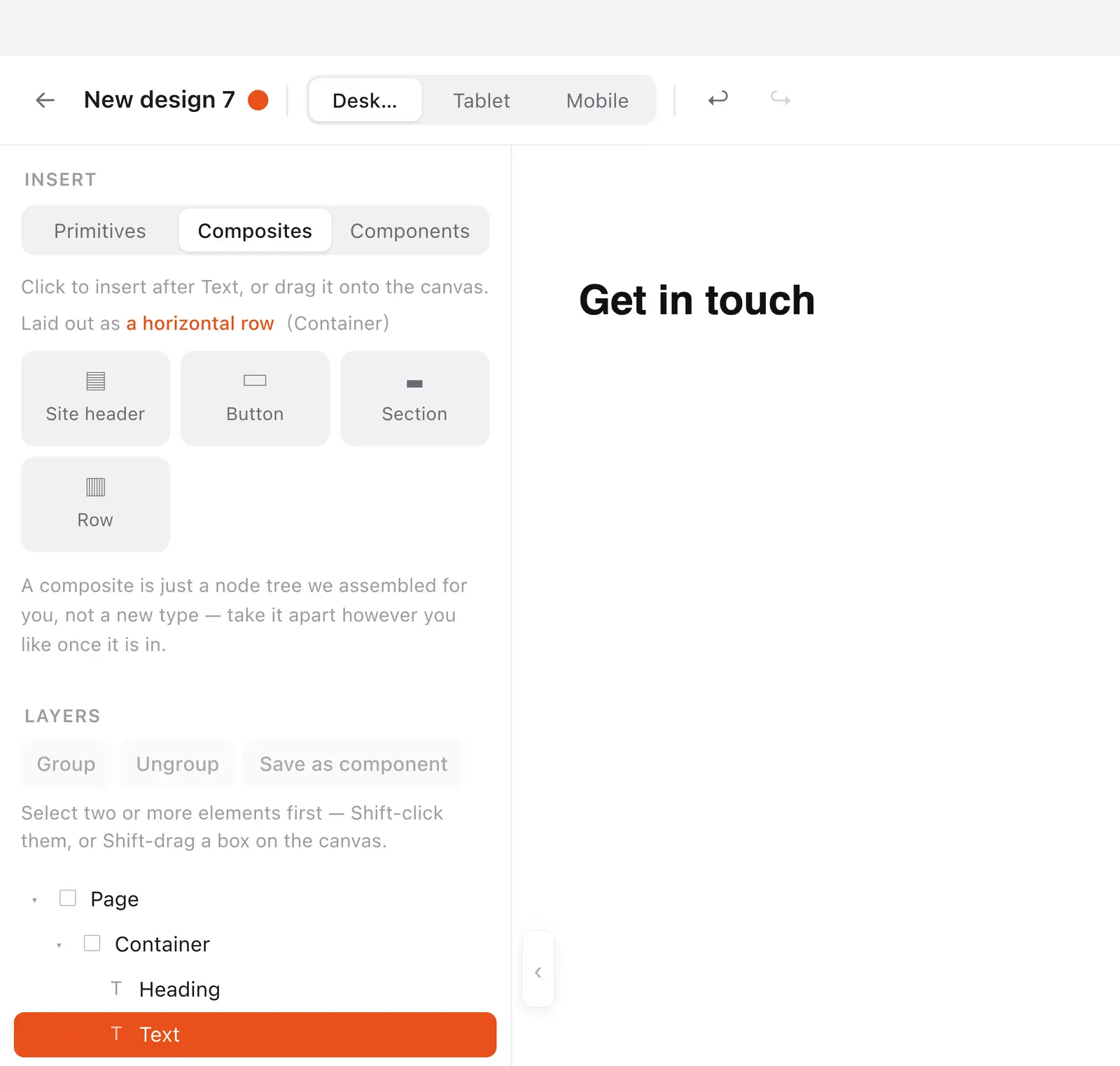The width and height of the screenshot is (1120, 1066).
Task: Select the Heading layer row
Action: 255,989
